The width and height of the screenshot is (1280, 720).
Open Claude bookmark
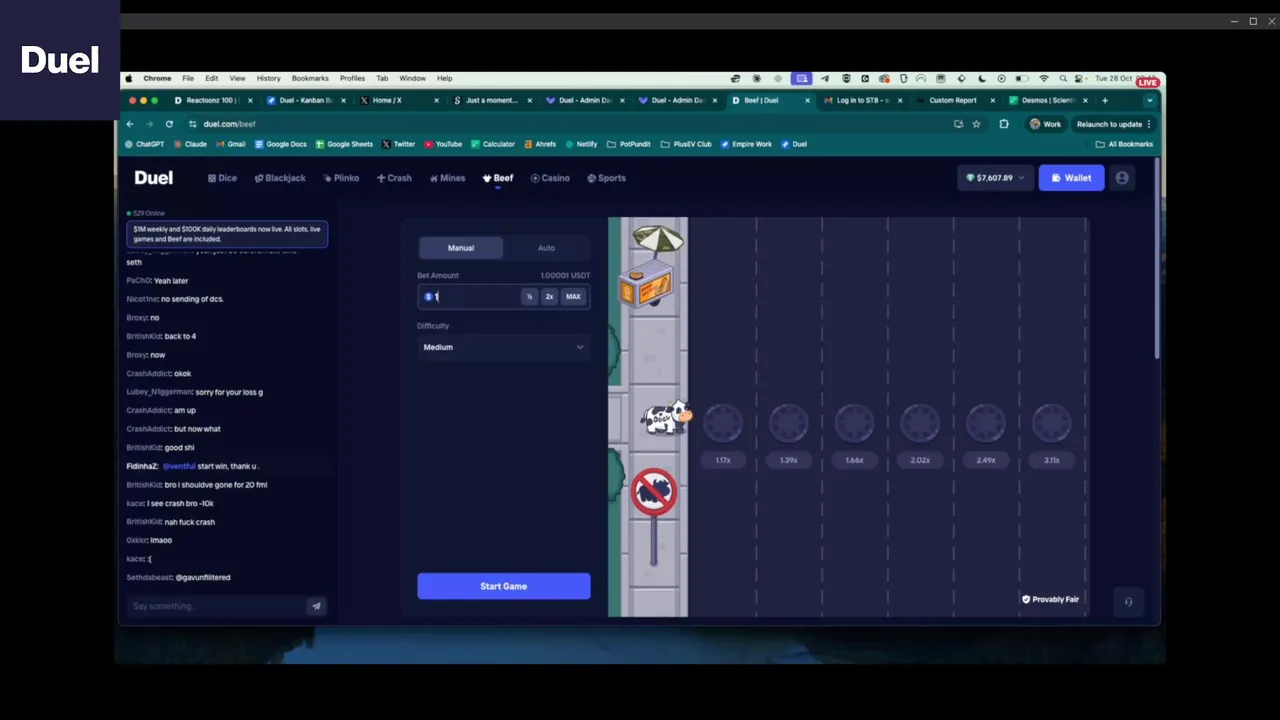click(190, 144)
